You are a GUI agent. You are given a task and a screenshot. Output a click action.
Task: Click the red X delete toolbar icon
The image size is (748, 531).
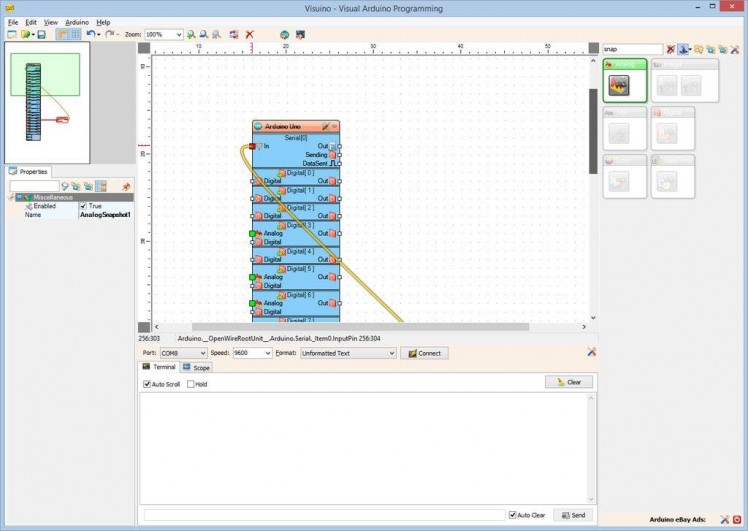pos(249,34)
